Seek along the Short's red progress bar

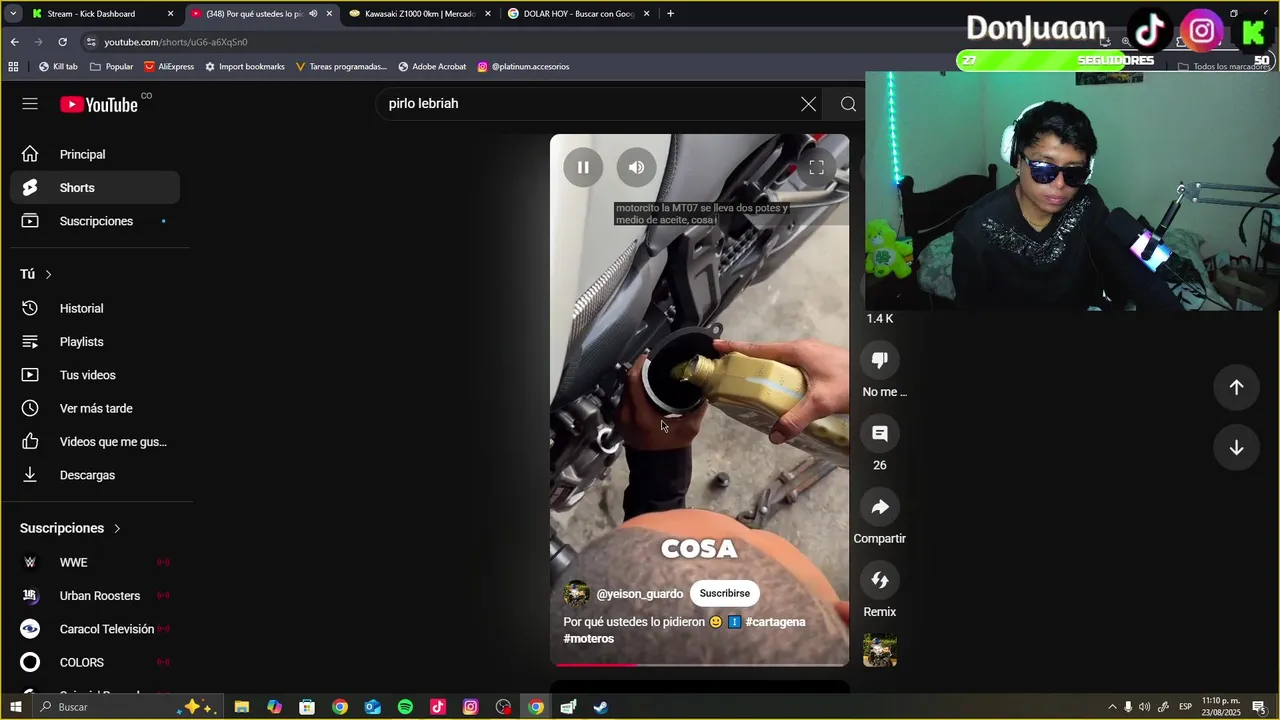click(x=699, y=664)
